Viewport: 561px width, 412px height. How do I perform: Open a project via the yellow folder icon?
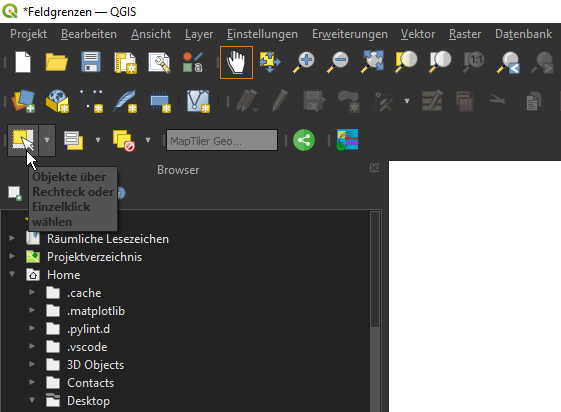[x=57, y=62]
